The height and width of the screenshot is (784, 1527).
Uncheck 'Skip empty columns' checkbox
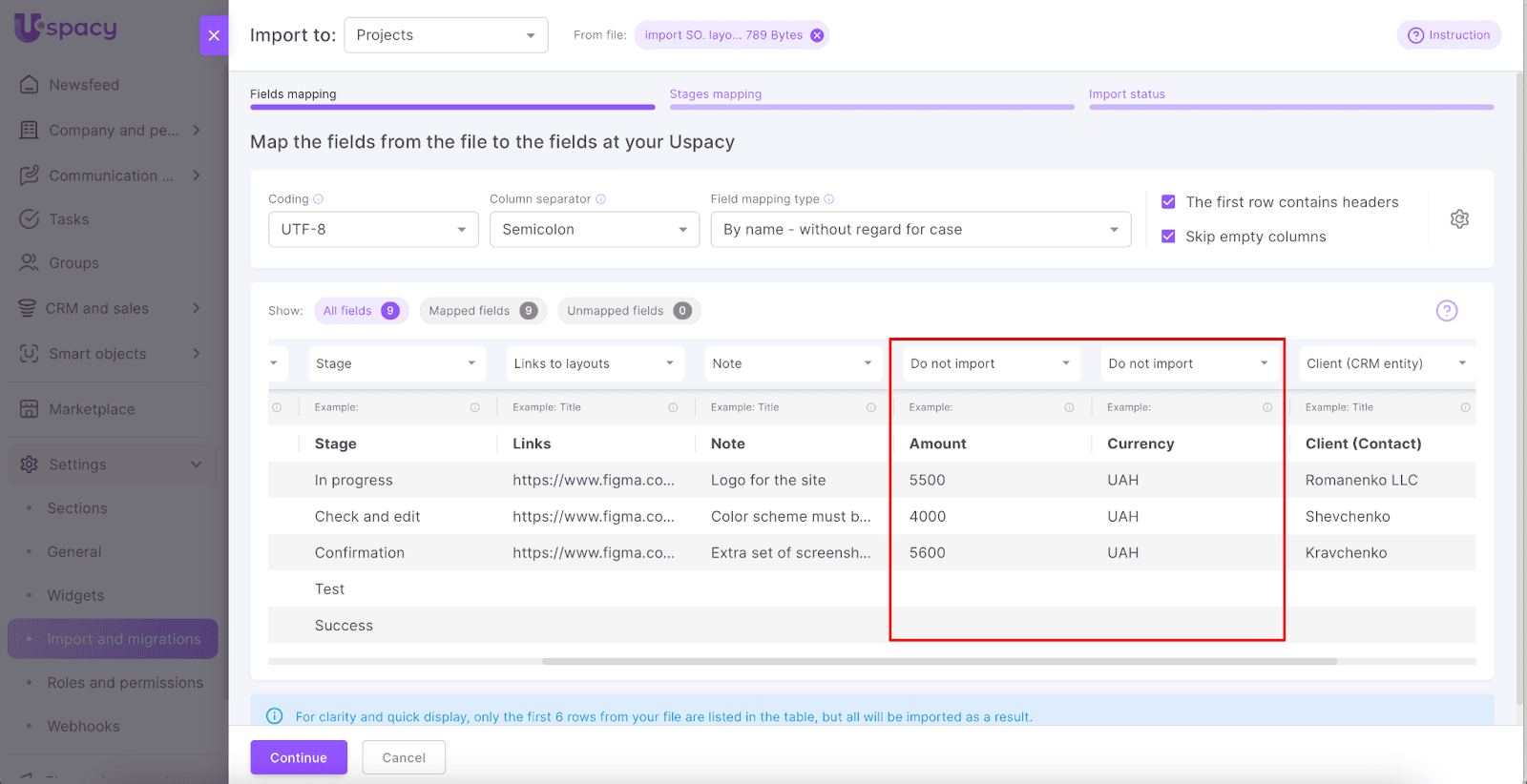click(1168, 237)
